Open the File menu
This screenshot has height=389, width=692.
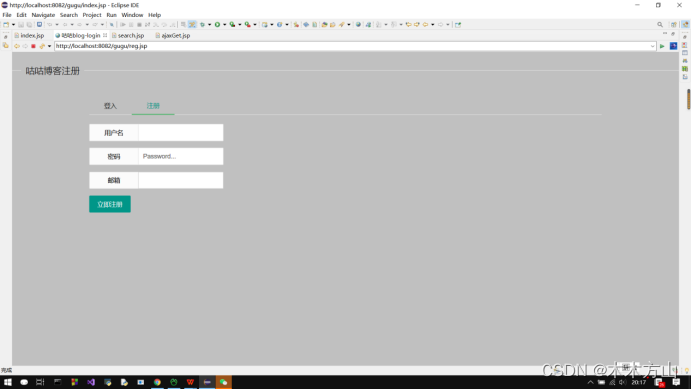7,15
